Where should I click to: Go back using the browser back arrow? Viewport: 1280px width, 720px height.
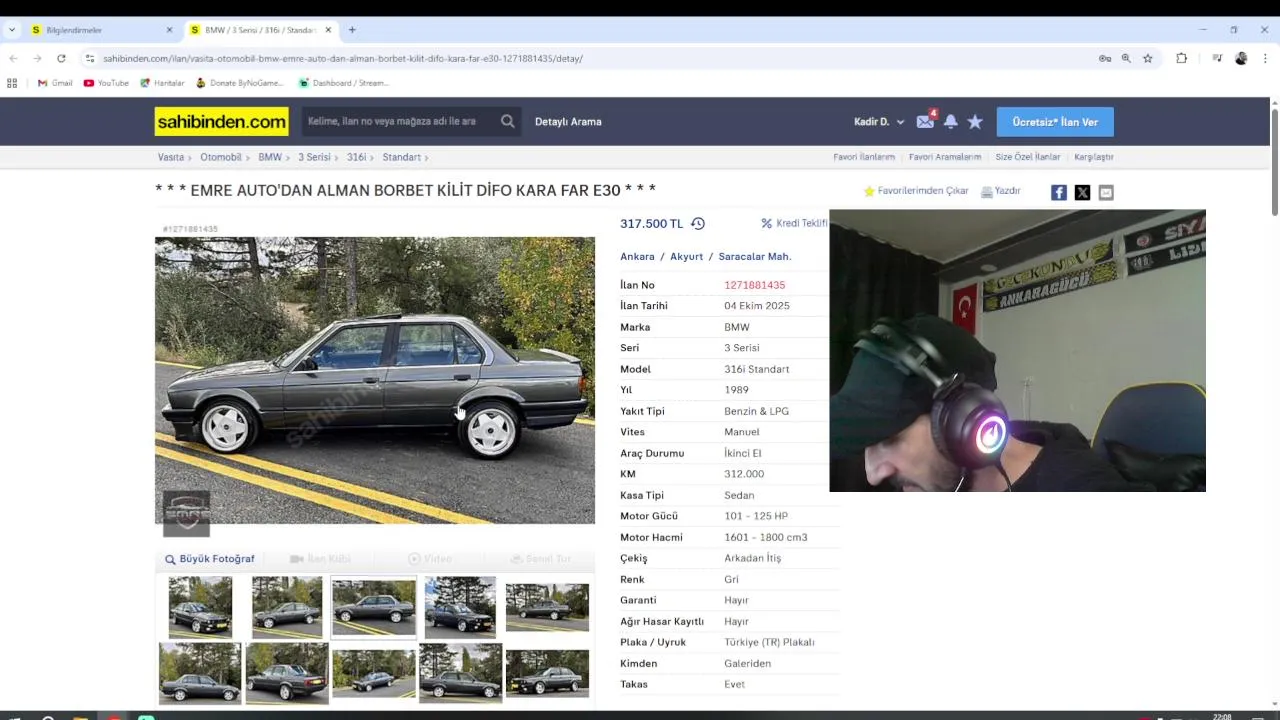13,58
